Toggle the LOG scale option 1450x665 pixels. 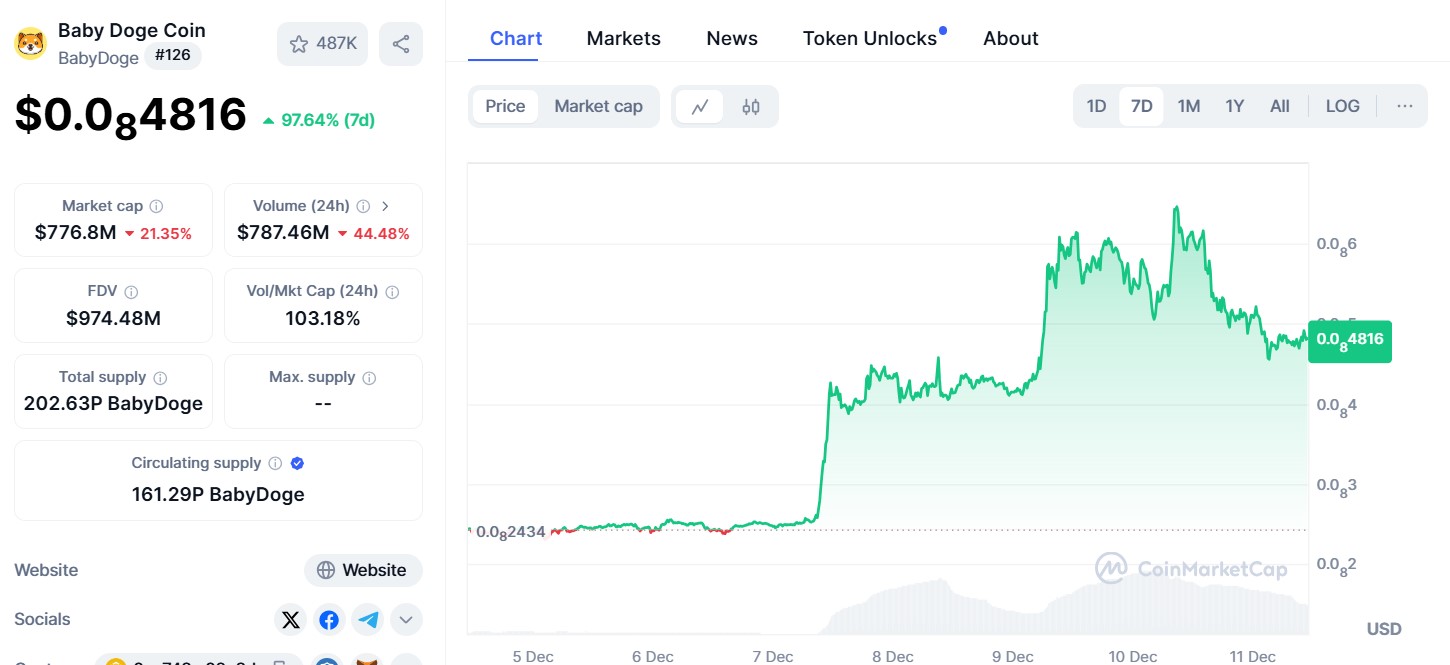click(1342, 106)
